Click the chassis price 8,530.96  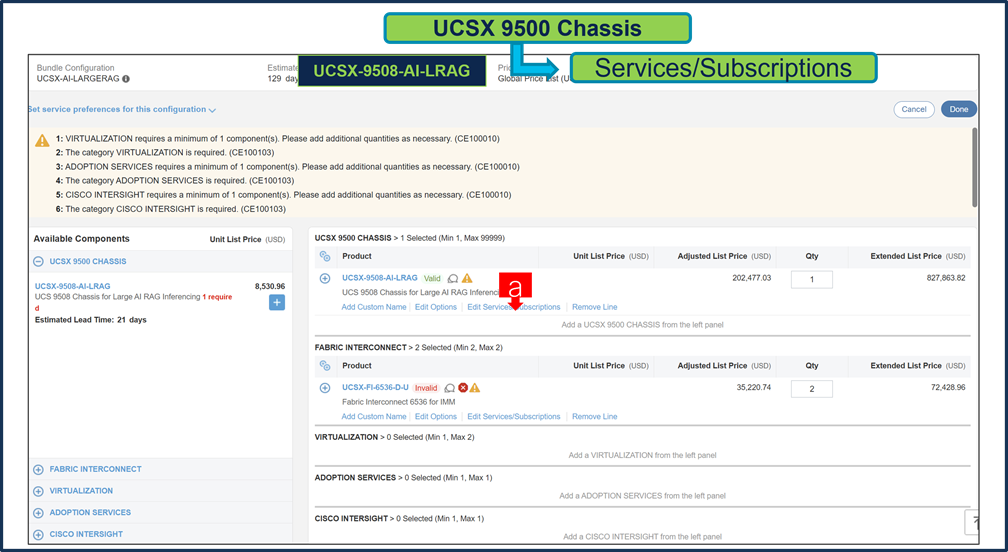[269, 286]
